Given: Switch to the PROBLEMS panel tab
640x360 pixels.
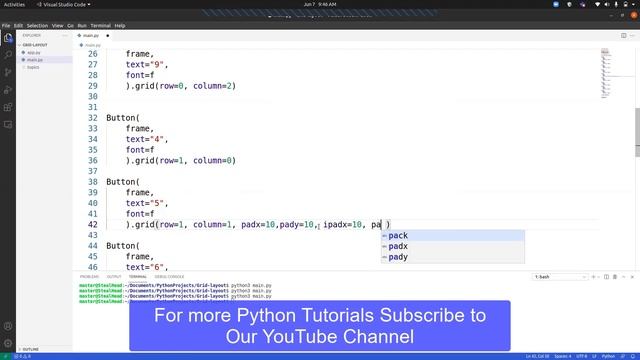Looking at the screenshot, I should pos(89,277).
